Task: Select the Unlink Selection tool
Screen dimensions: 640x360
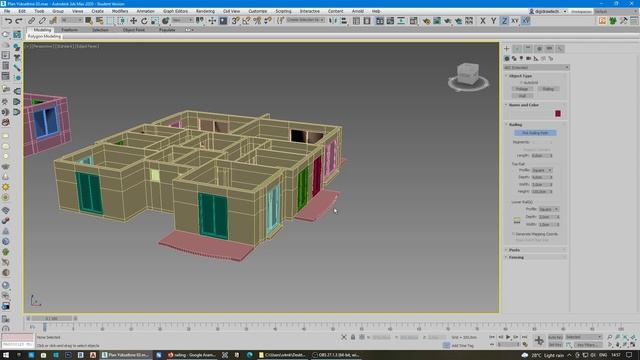Action: (x=42, y=21)
